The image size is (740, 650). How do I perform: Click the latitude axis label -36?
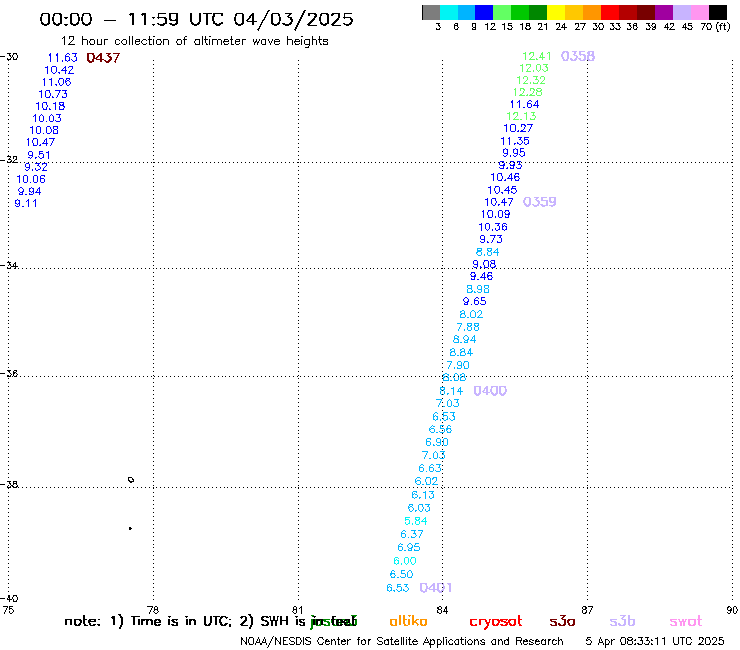(9, 373)
